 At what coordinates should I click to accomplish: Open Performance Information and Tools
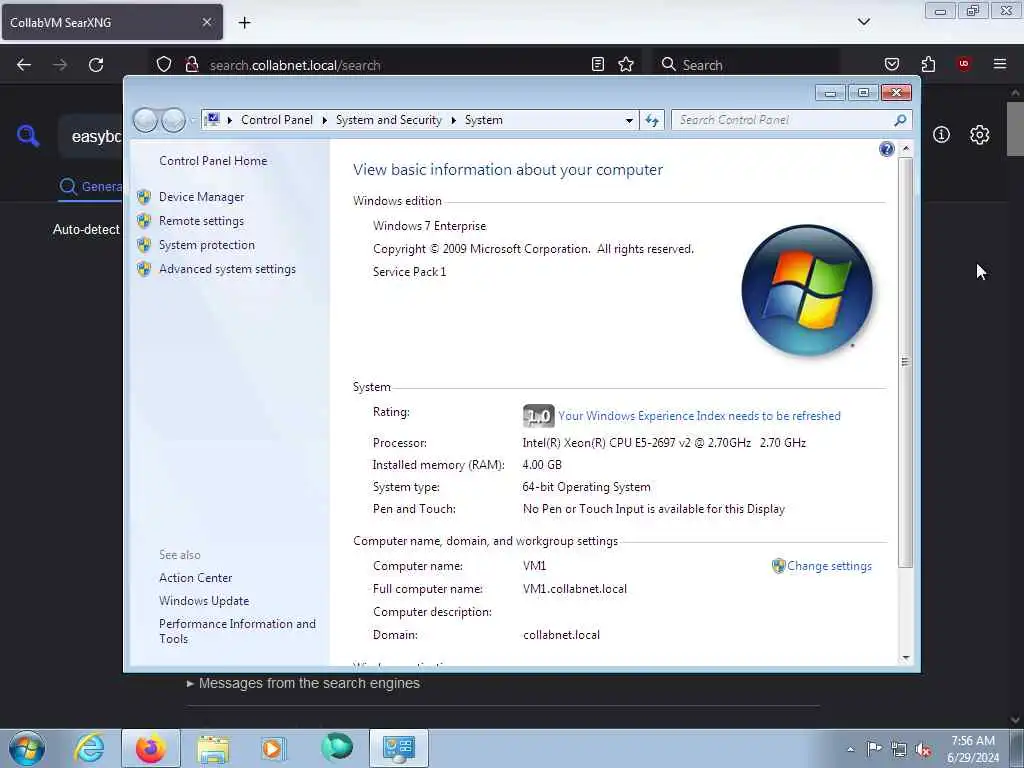point(237,631)
